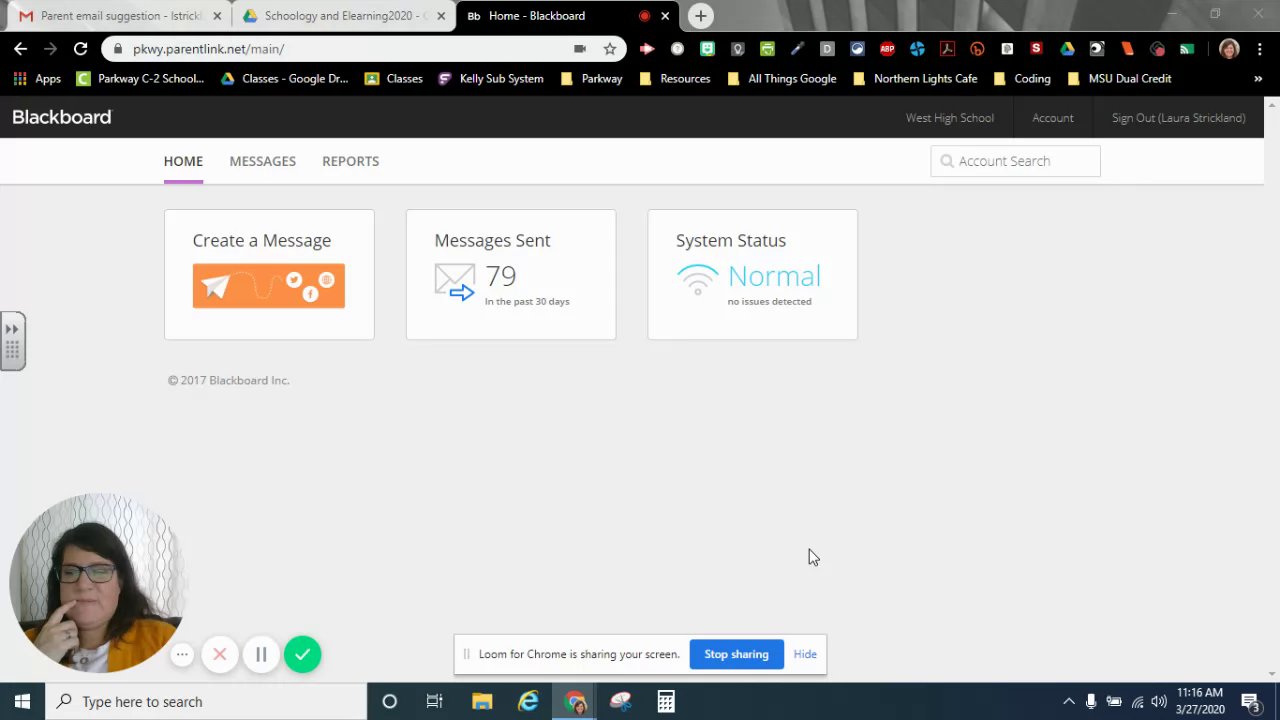Click into Account Search field
Screen dimensions: 1280x720
(1015, 161)
